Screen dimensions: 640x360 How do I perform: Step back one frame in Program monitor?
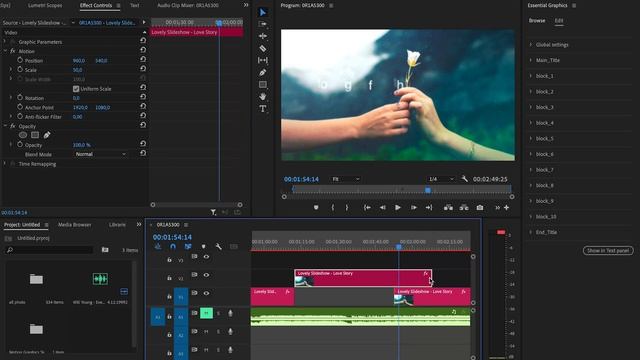(382, 207)
